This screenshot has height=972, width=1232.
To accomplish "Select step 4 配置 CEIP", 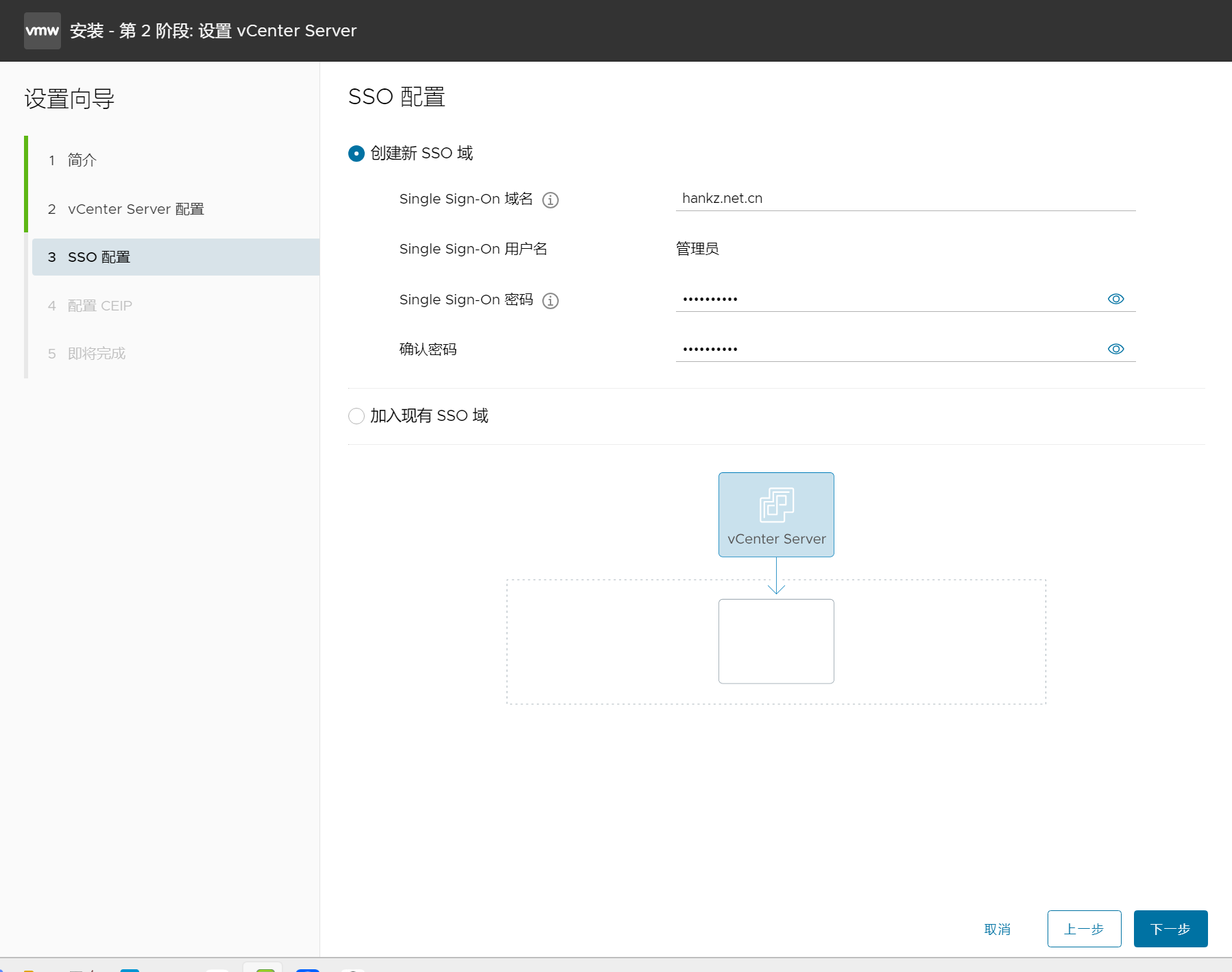I will point(176,306).
